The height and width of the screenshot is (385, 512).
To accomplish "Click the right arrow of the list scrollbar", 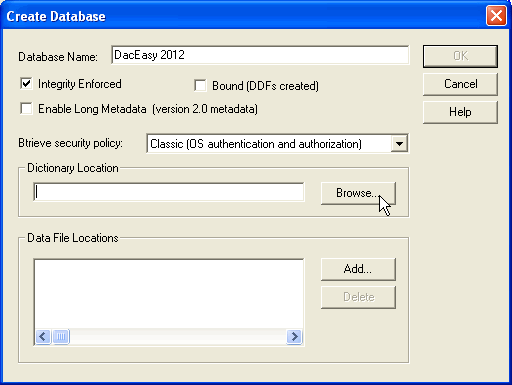I will (x=294, y=337).
